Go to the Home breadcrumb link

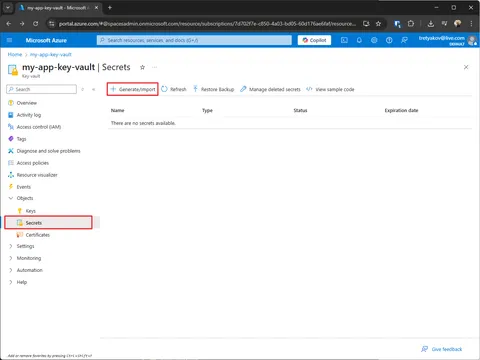coord(15,55)
